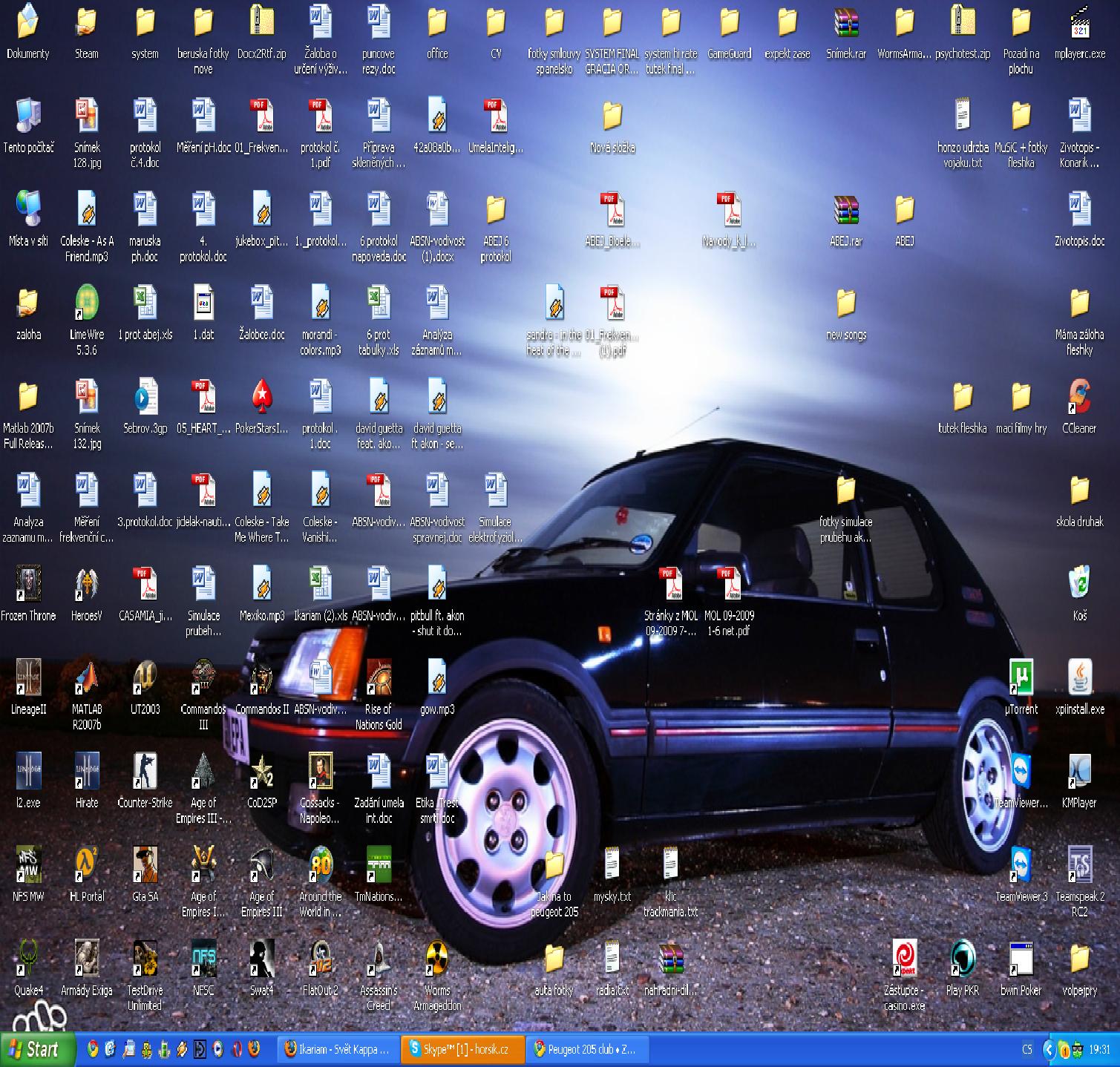Viewport: 1120px width, 1067px height.
Task: Switch to Ikariam Firefox taskbar window
Action: (x=338, y=1049)
